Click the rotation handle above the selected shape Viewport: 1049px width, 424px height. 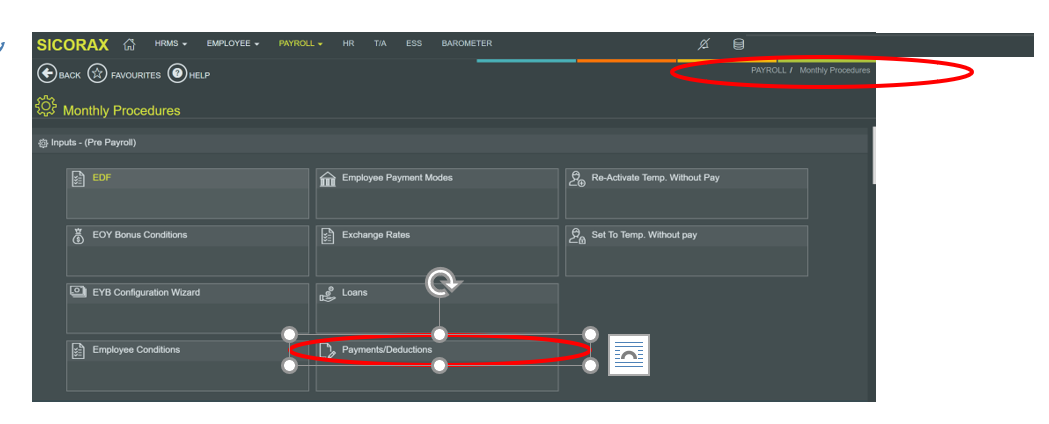pos(440,283)
